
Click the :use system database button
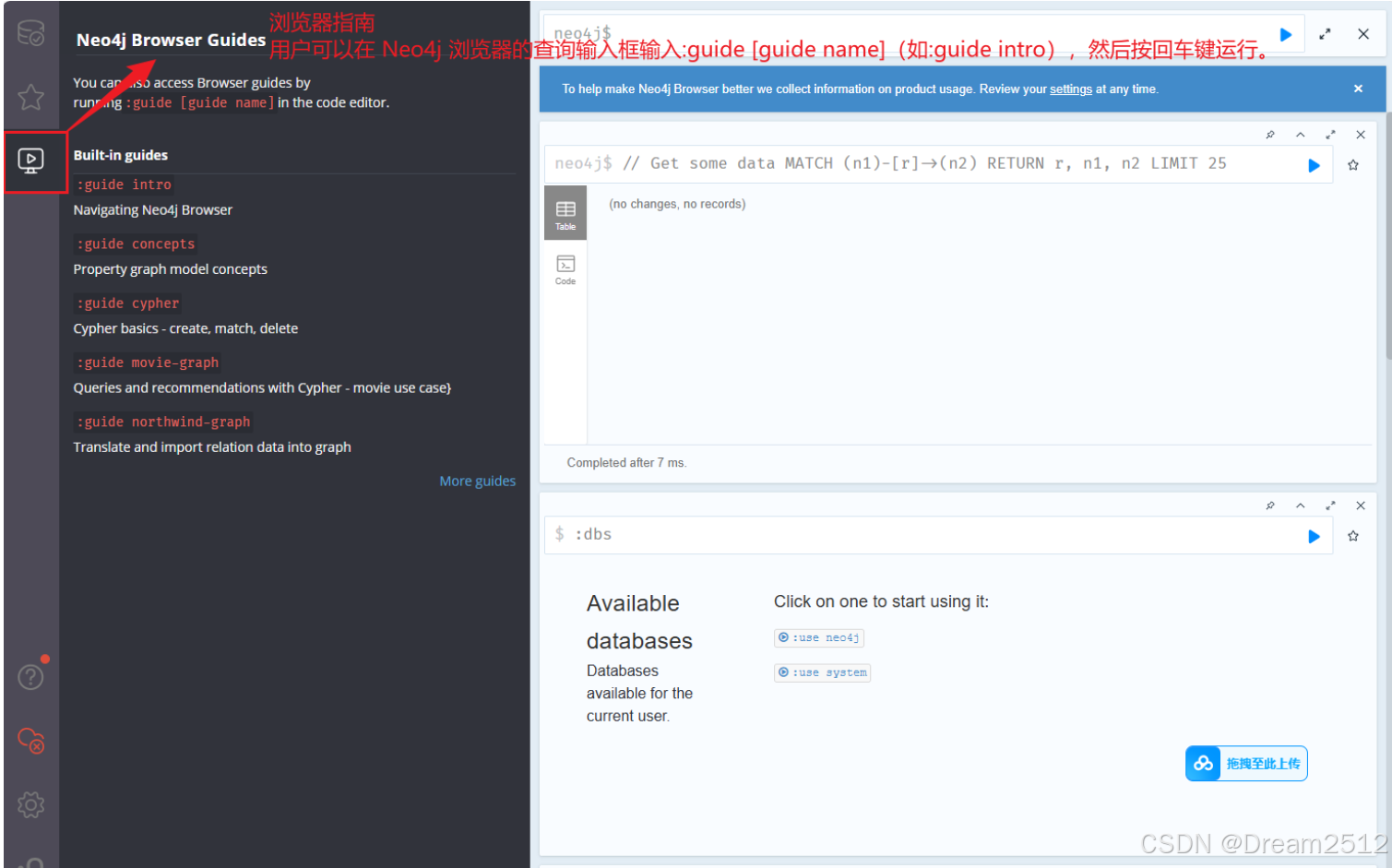[x=823, y=672]
